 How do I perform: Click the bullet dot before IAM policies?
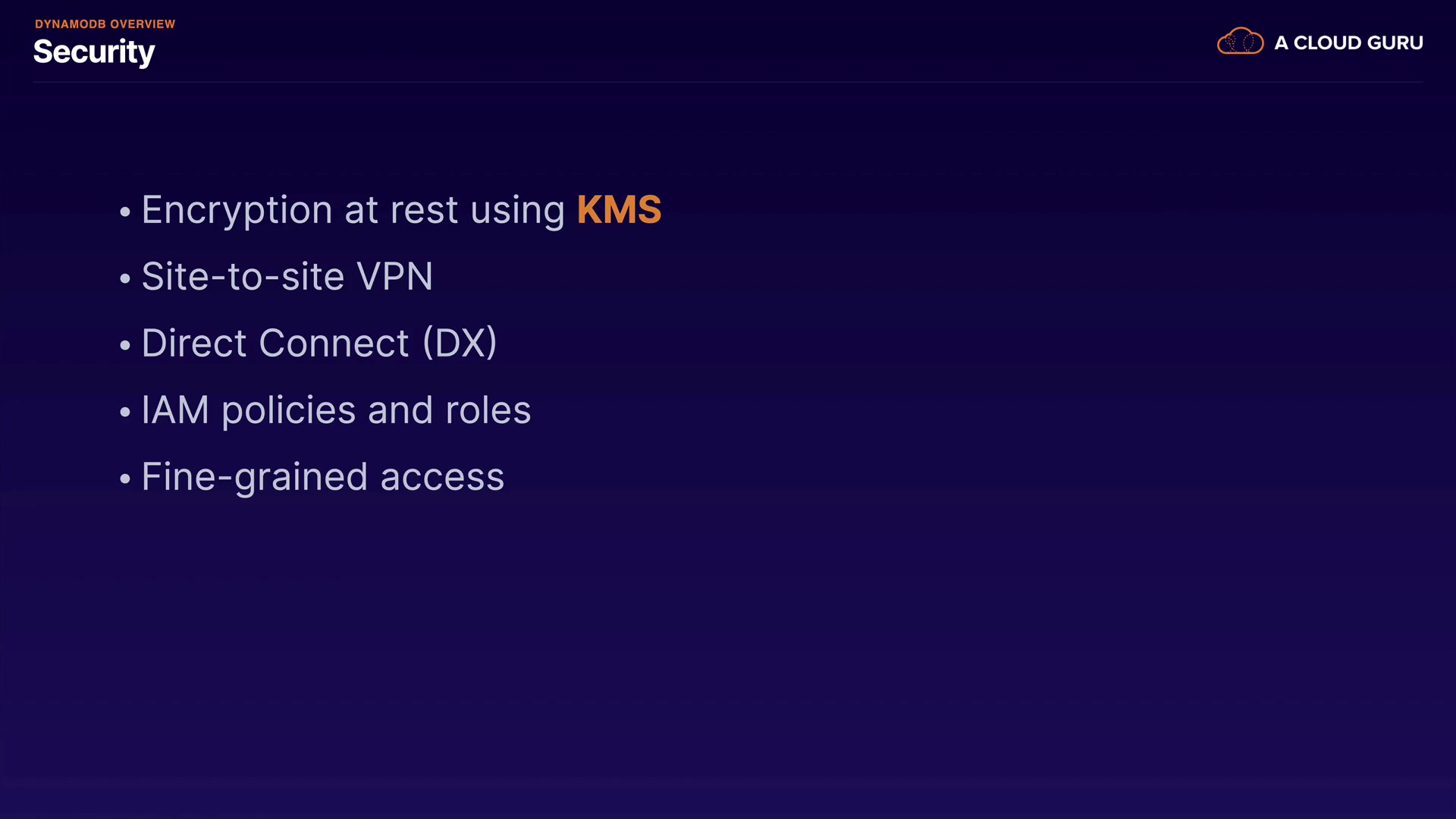125,413
